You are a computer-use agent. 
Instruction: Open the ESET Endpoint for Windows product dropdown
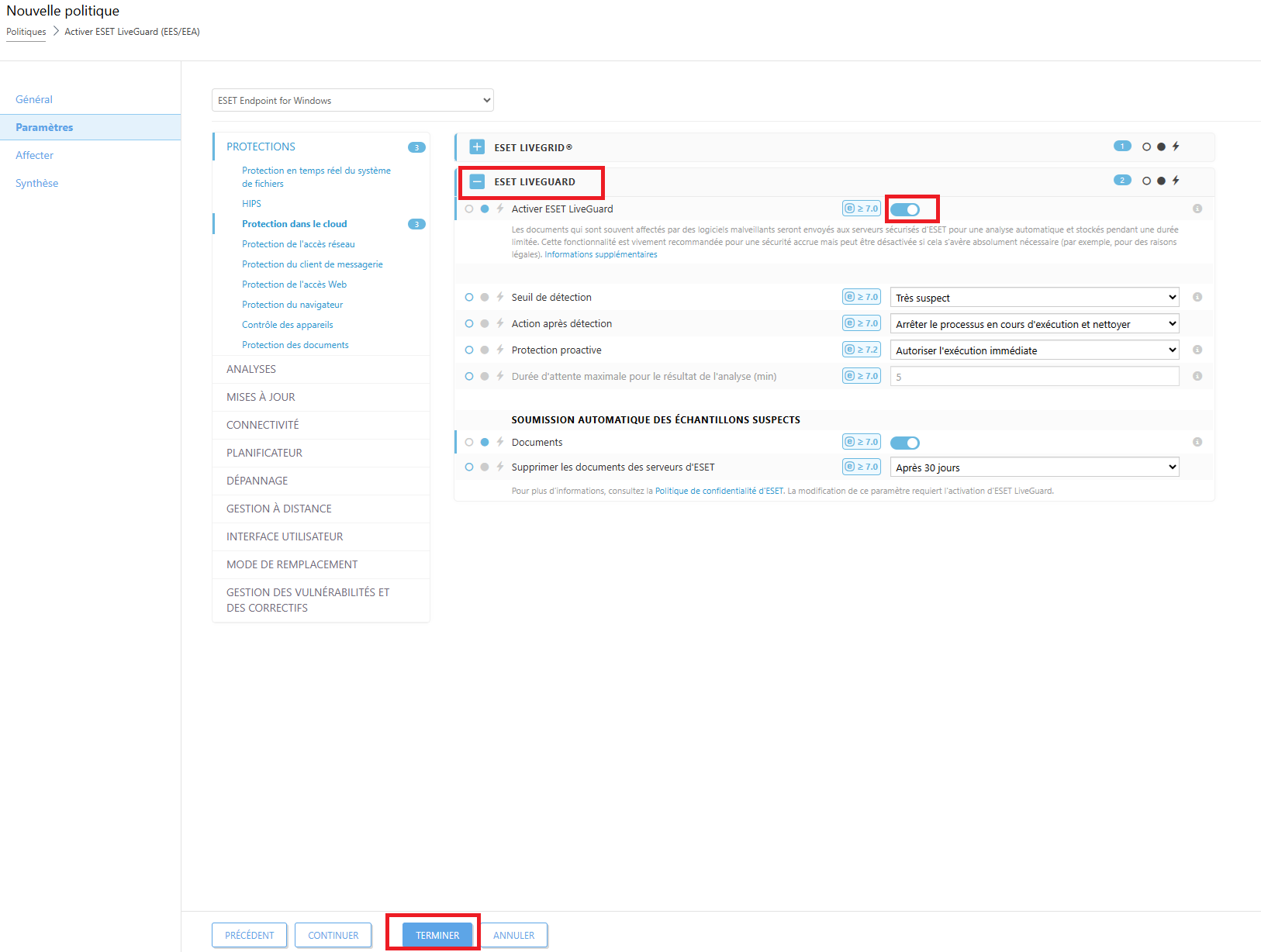point(353,100)
